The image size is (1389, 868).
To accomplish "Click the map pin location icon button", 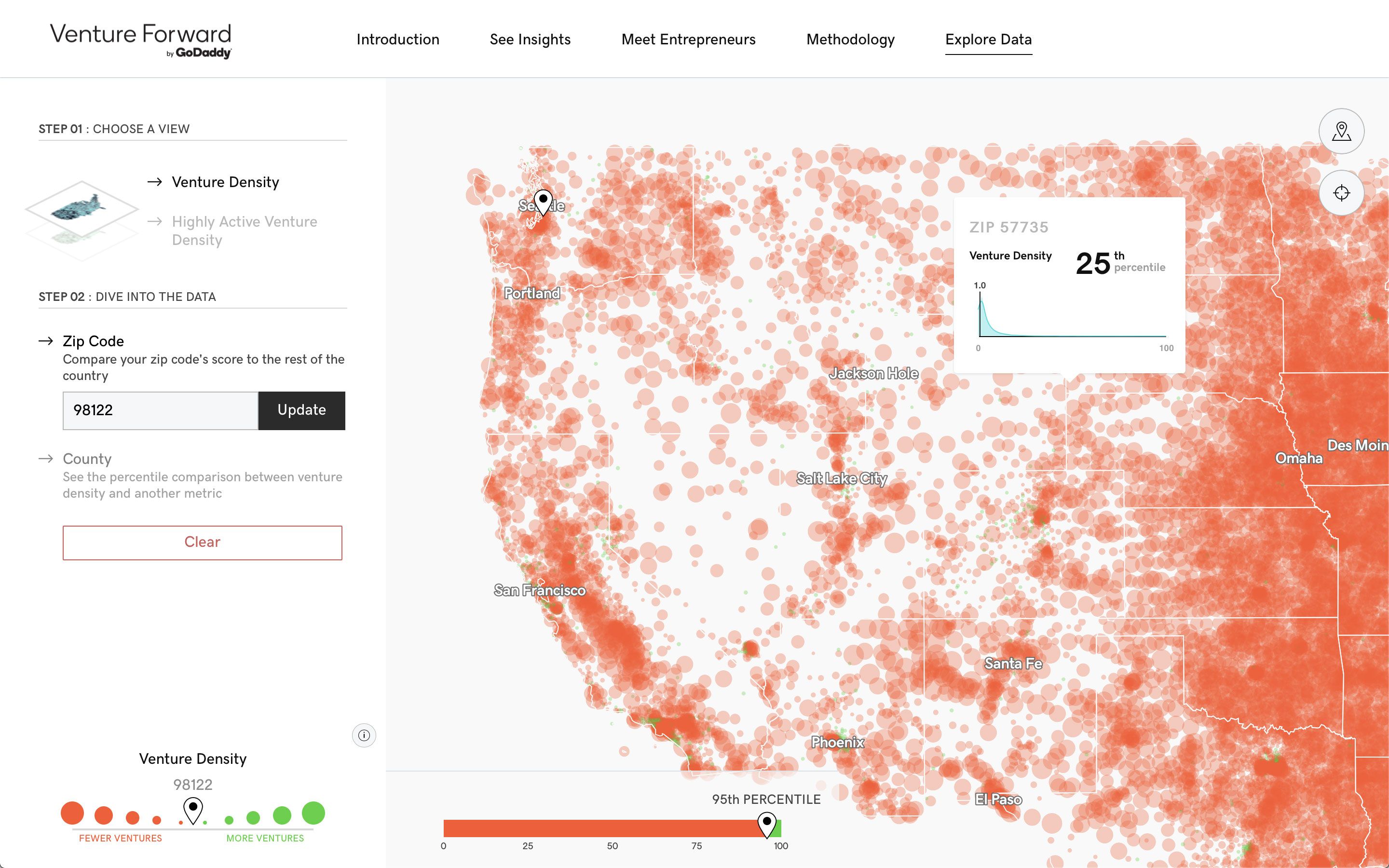I will [x=1341, y=131].
